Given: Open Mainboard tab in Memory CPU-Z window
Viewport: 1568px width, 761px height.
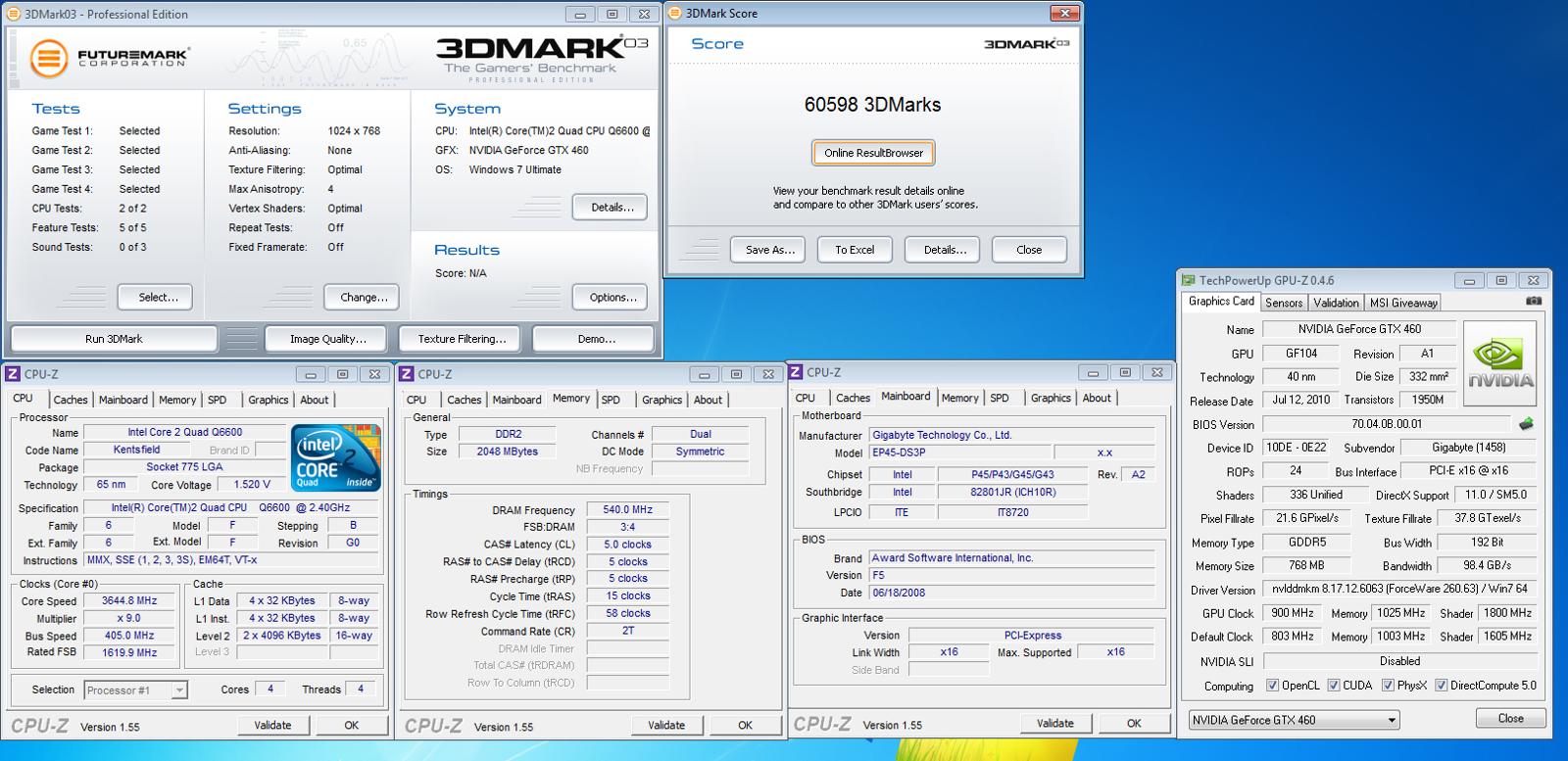Looking at the screenshot, I should pyautogui.click(x=516, y=400).
